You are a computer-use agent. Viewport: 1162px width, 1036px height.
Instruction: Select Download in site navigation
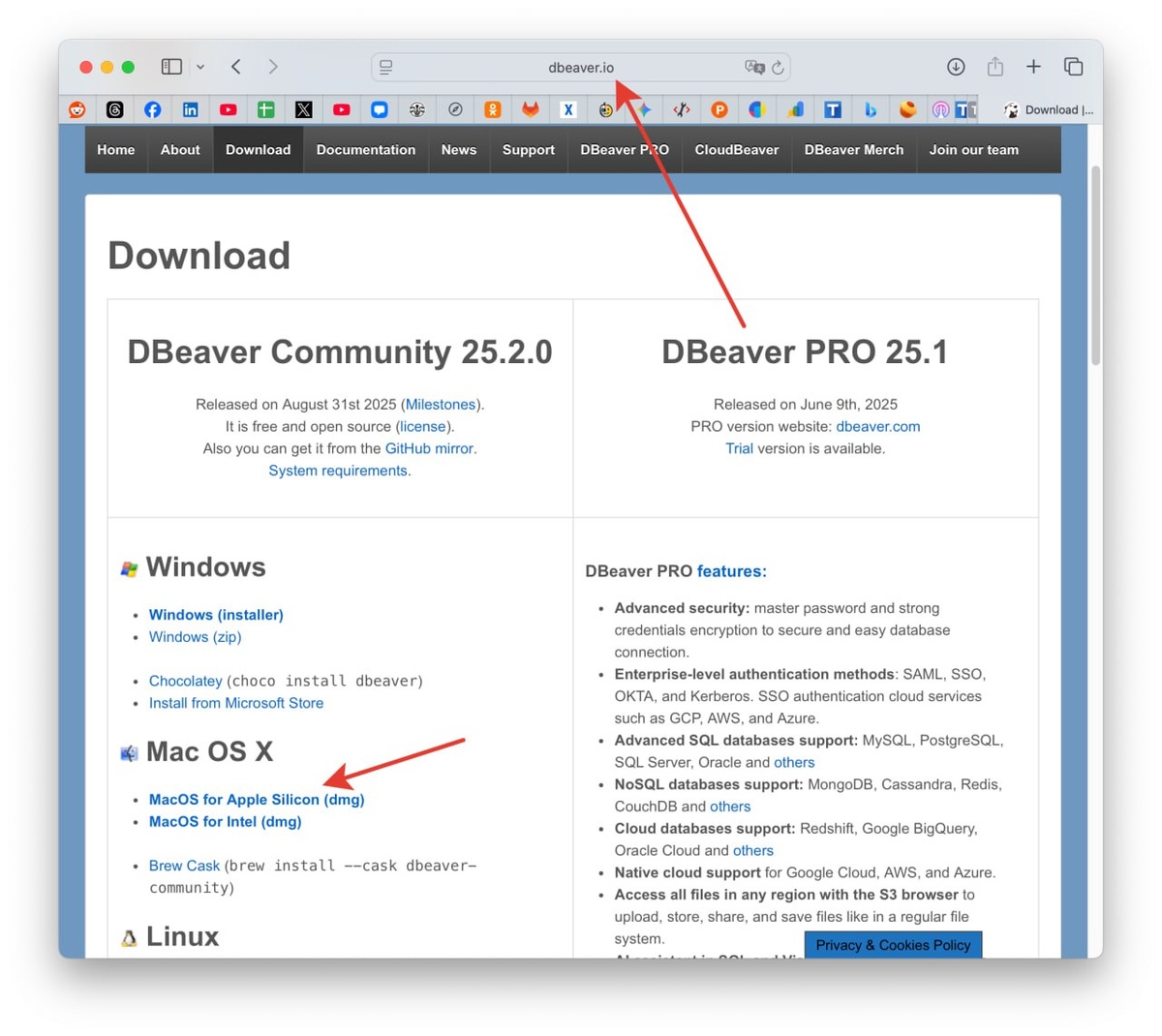pos(259,150)
